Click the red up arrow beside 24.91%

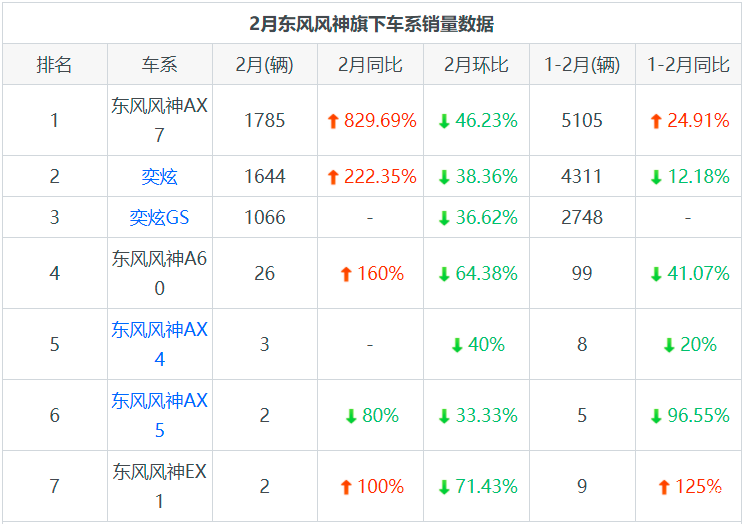tap(656, 121)
